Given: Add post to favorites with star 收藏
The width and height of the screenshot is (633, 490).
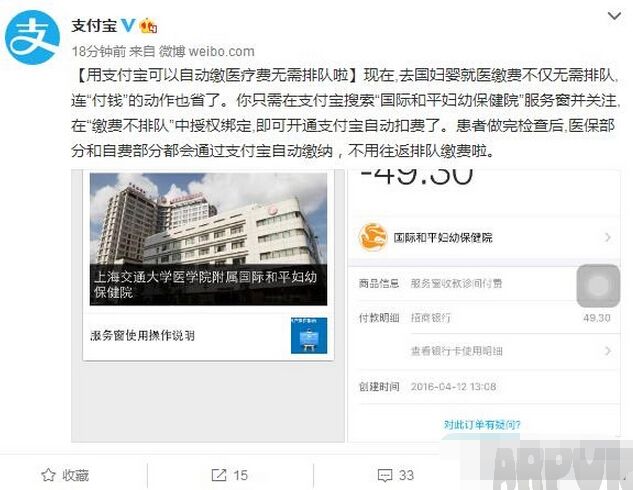Looking at the screenshot, I should (x=65, y=475).
